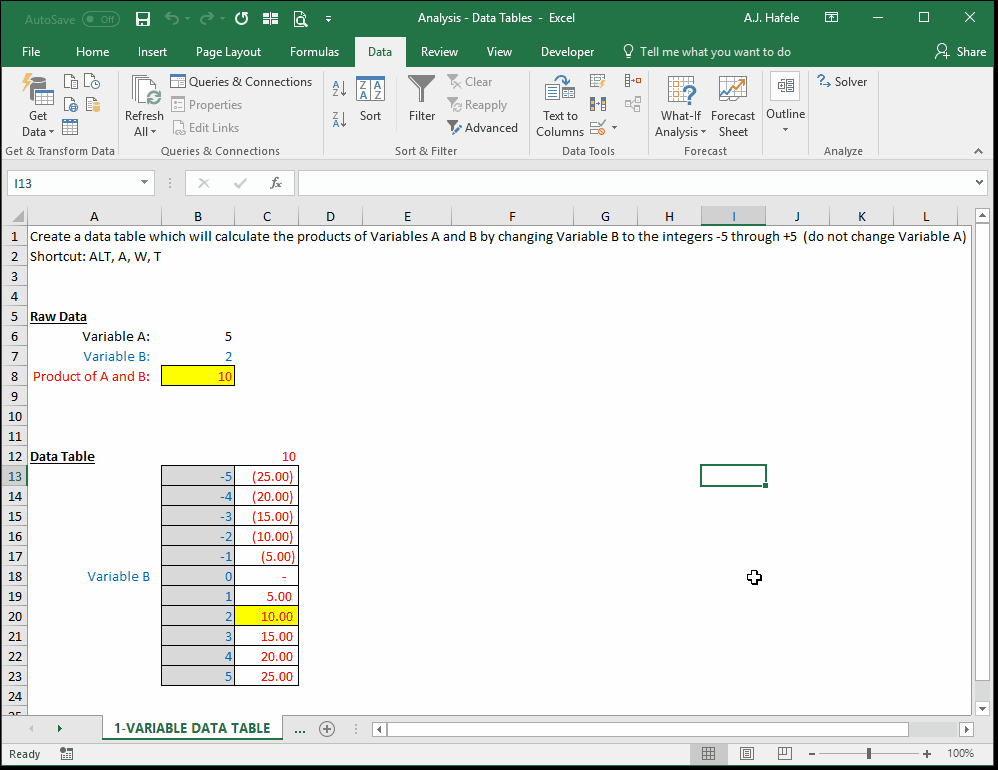This screenshot has height=770, width=998.
Task: Click the Relationships icon in Data Tools
Action: pyautogui.click(x=633, y=104)
